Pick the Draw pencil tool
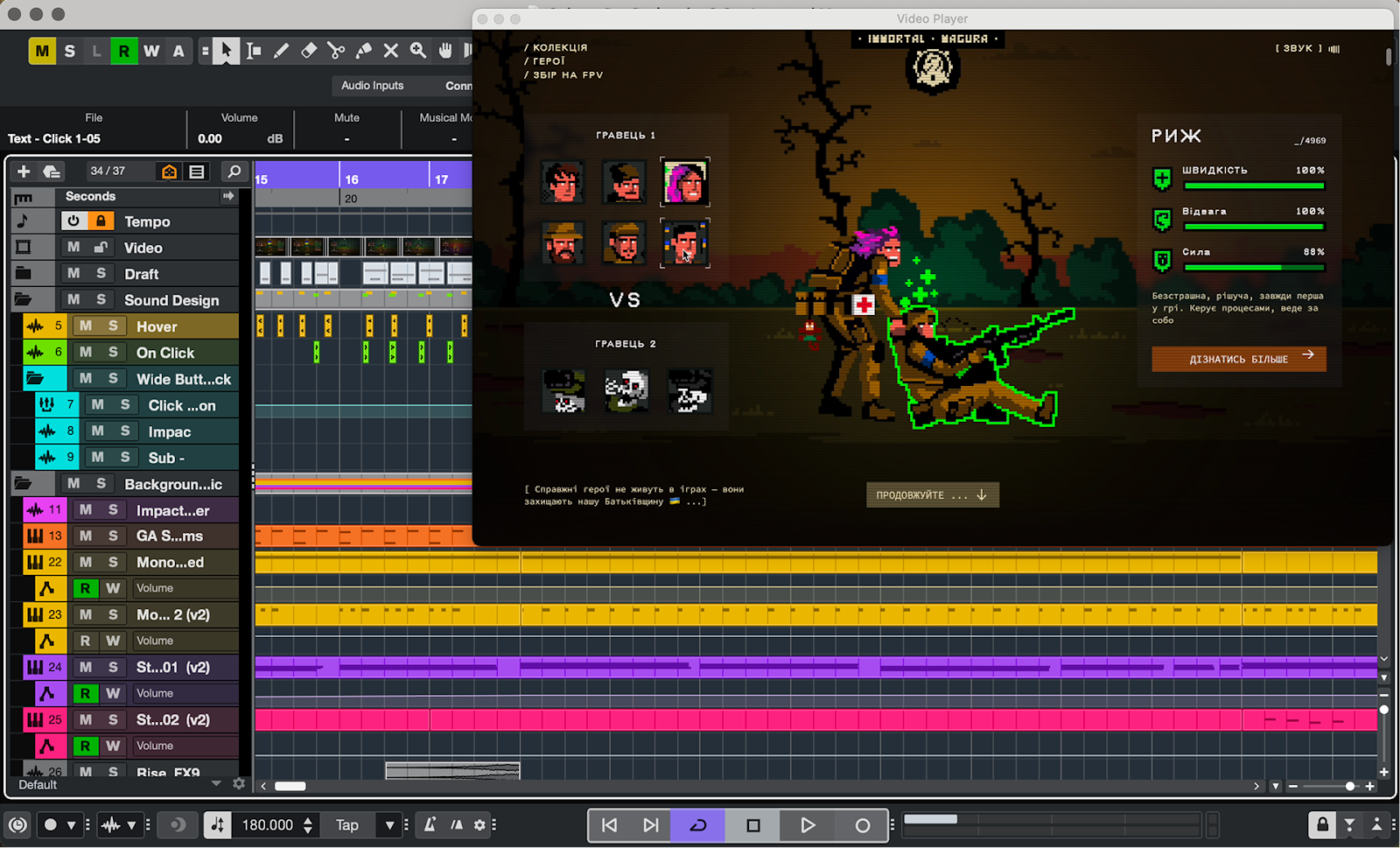 tap(281, 51)
